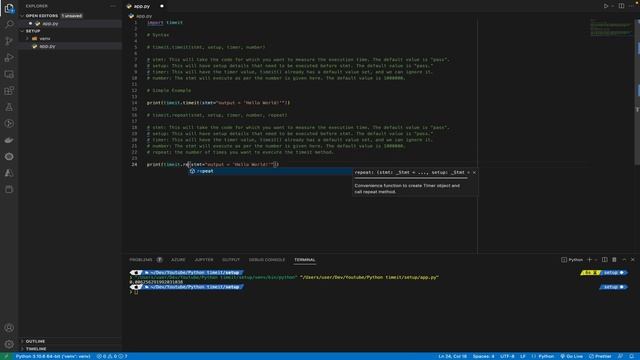Open the Explorer panel more actions ellipsis
The image size is (640, 360).
(x=113, y=6)
